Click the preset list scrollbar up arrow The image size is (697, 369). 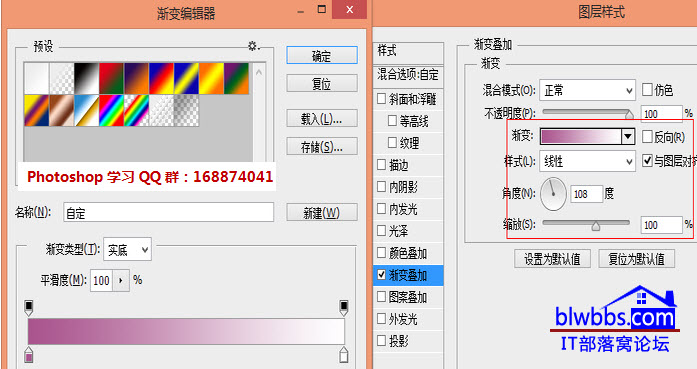(x=259, y=72)
